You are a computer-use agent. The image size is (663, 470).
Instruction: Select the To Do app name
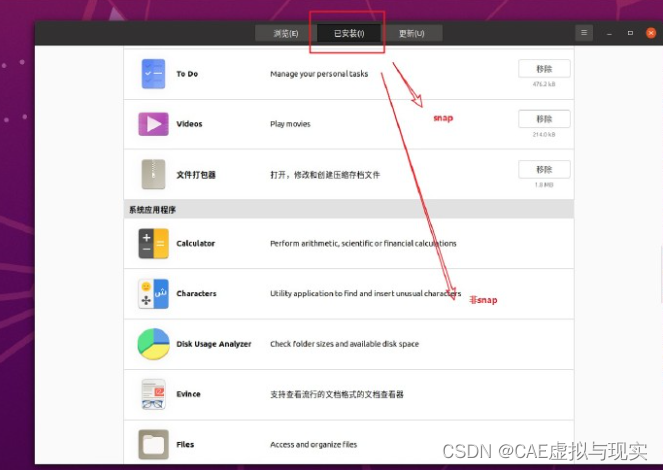(x=187, y=74)
